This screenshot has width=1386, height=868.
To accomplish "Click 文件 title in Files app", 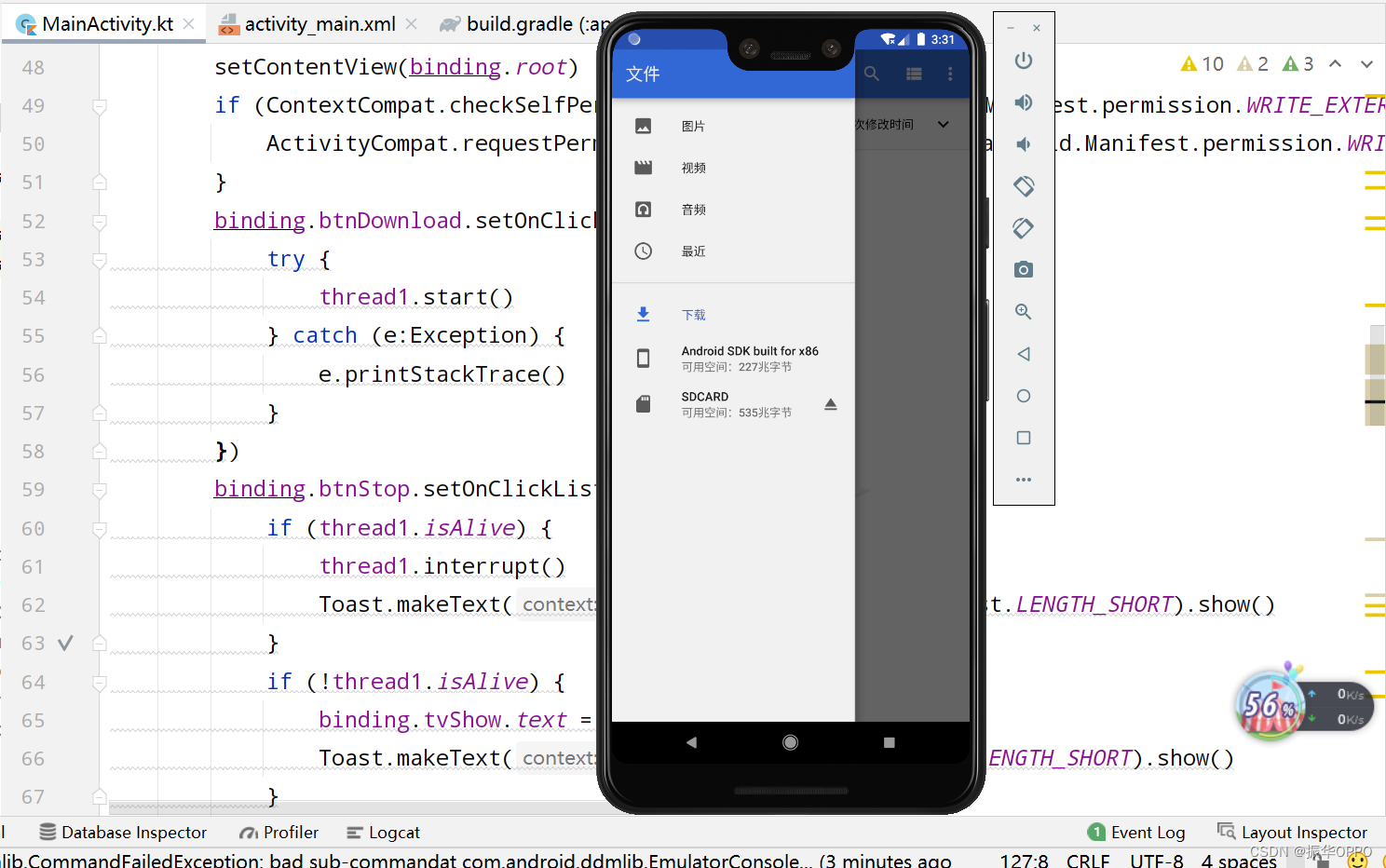I will point(643,74).
